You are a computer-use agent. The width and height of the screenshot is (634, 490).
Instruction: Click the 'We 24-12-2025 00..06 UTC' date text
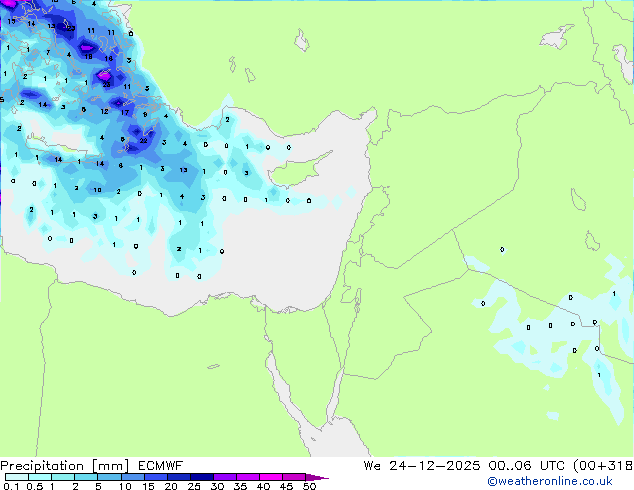point(466,466)
